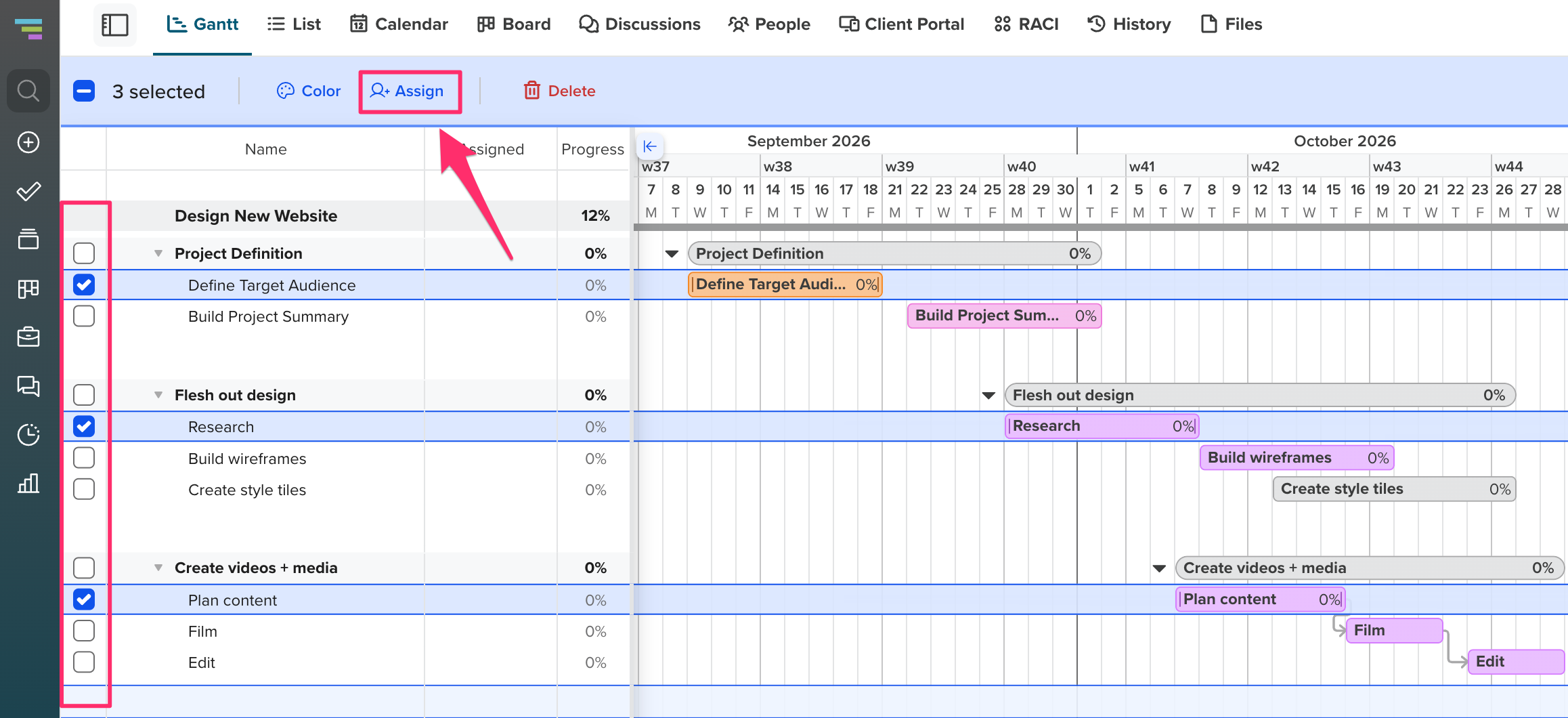Open the Board tab
1568x718 pixels.
pyautogui.click(x=514, y=24)
